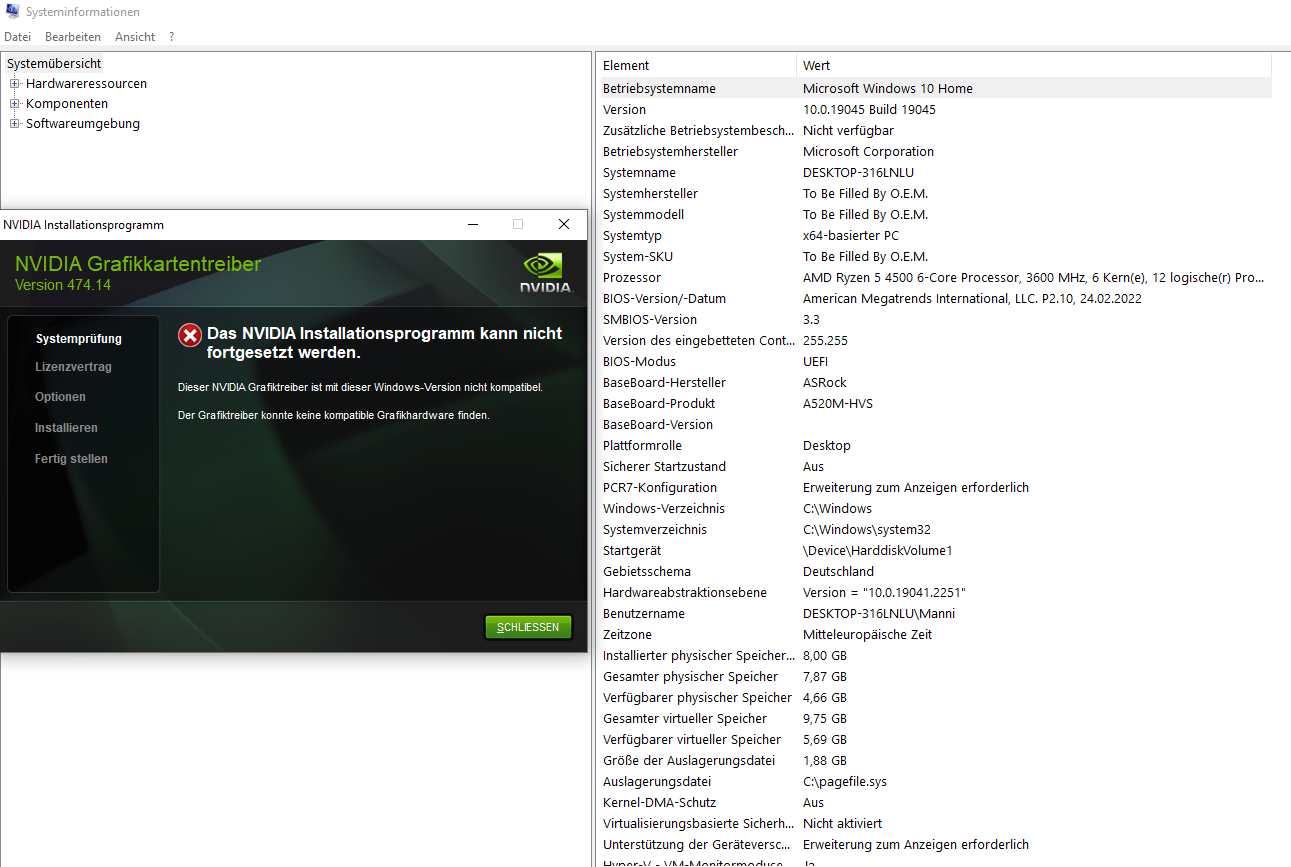Click the value DESKTOP-316LNLU\Manni
The image size is (1291, 867).
click(x=879, y=614)
